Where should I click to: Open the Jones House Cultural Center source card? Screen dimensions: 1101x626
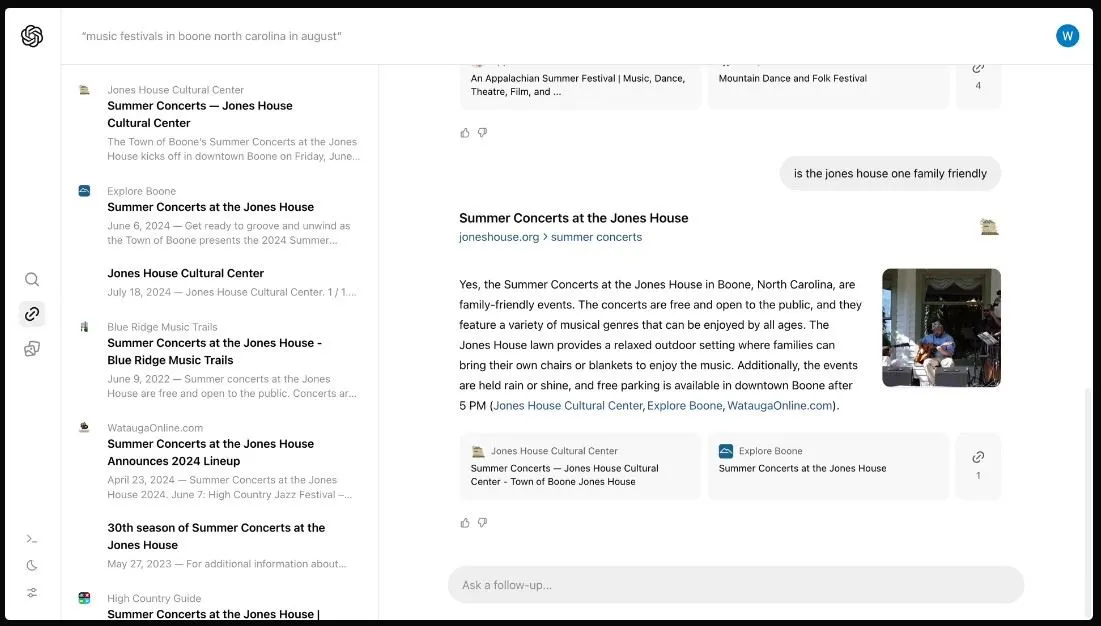pyautogui.click(x=581, y=466)
